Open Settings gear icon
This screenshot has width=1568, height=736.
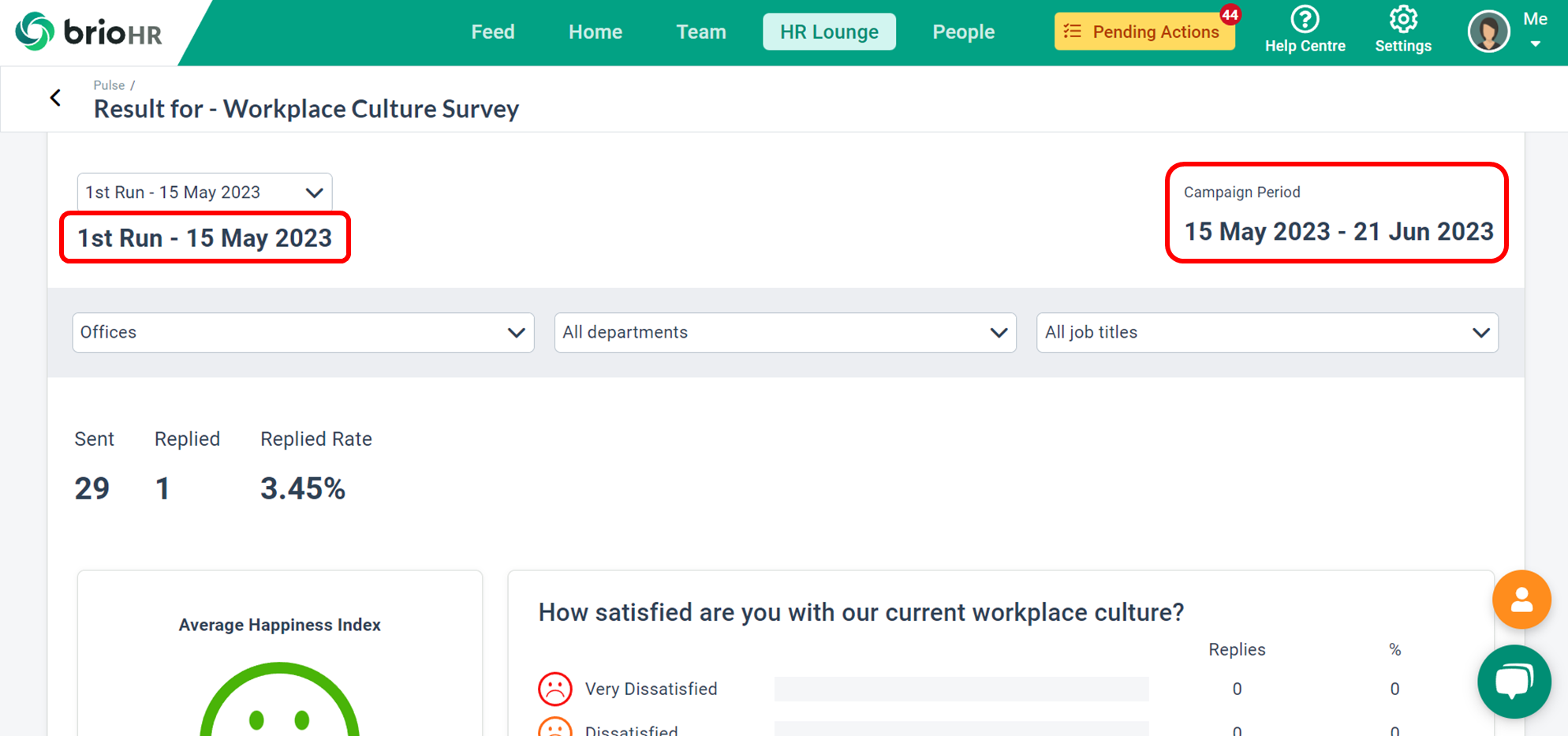point(1403,19)
